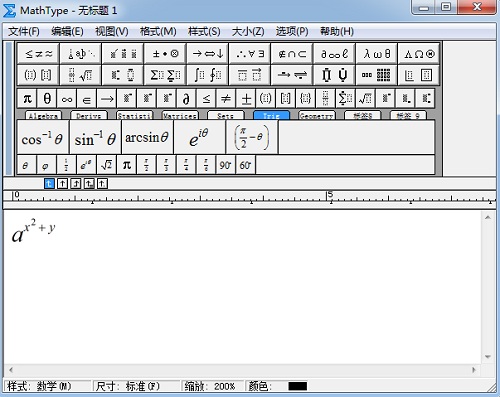Select the left-justified tab stop
The image size is (500, 397).
49,183
